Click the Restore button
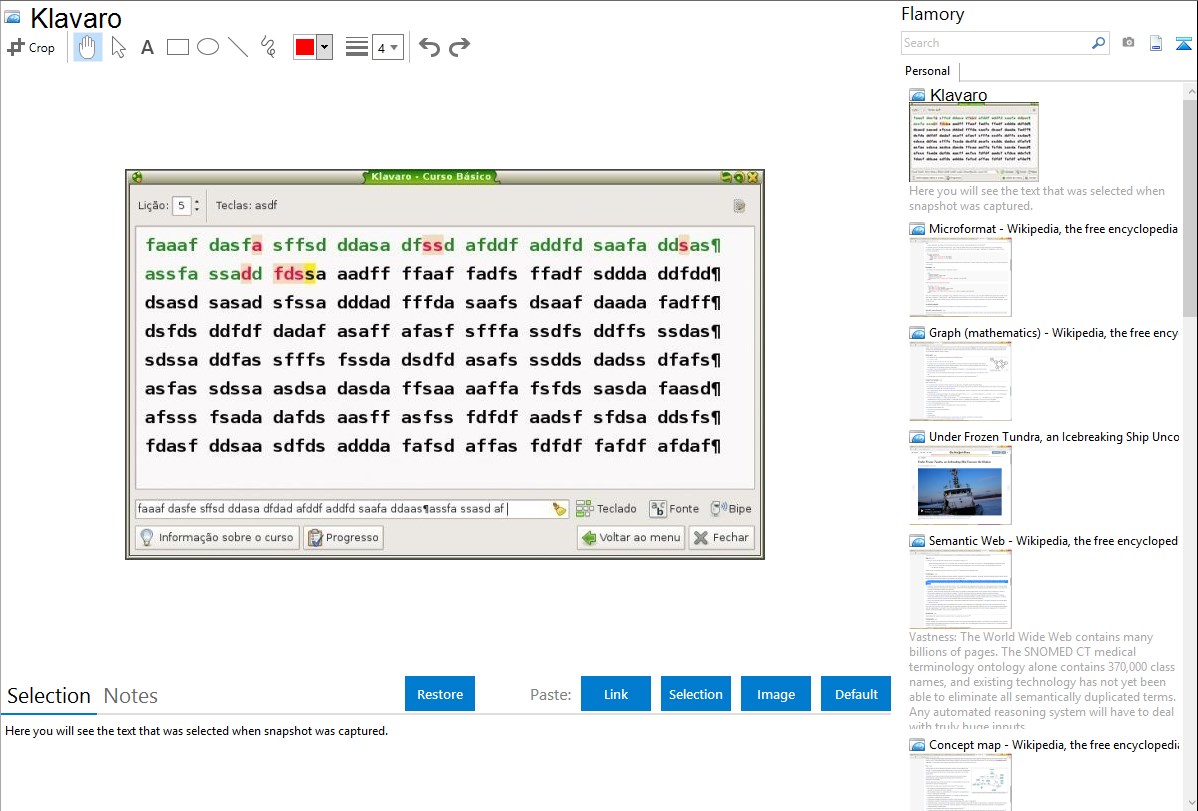Viewport: 1198px width, 811px height. [x=440, y=694]
